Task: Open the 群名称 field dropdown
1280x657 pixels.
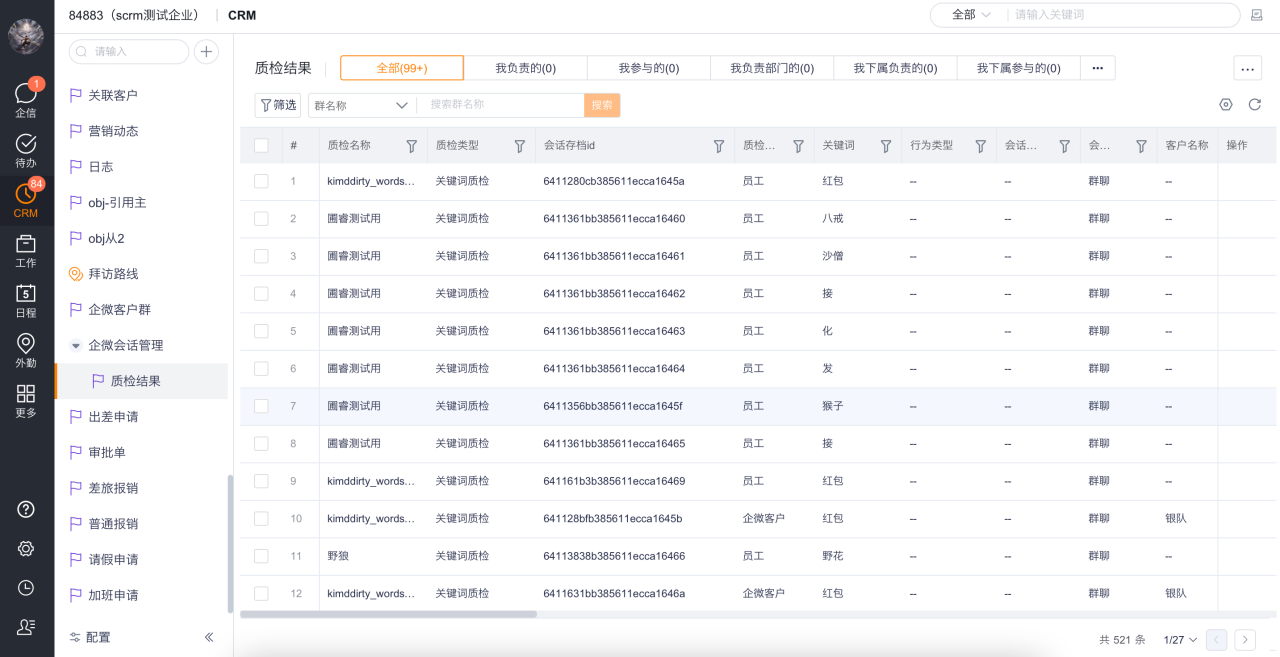Action: (362, 105)
